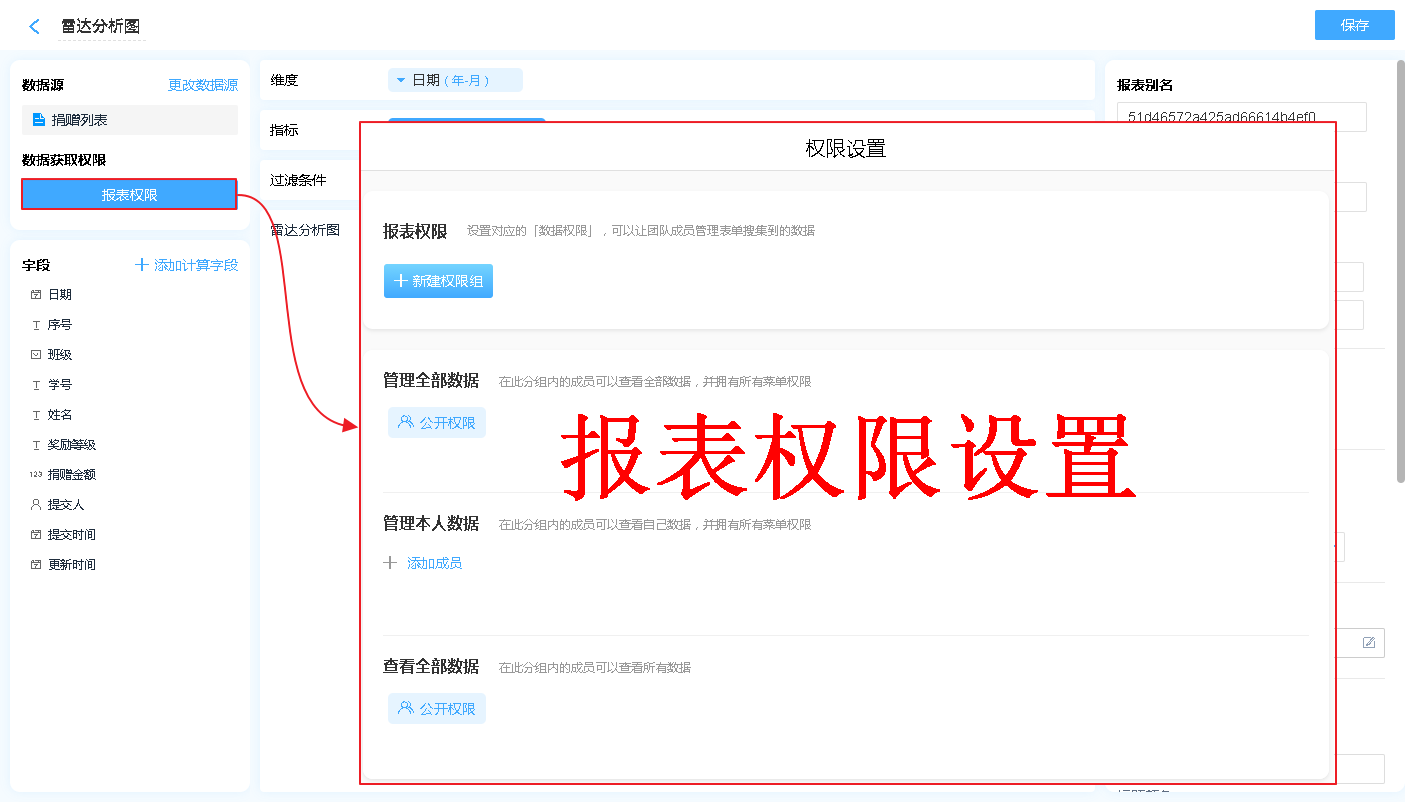Click the back arrow icon
Image resolution: width=1405 pixels, height=802 pixels.
pyautogui.click(x=35, y=27)
